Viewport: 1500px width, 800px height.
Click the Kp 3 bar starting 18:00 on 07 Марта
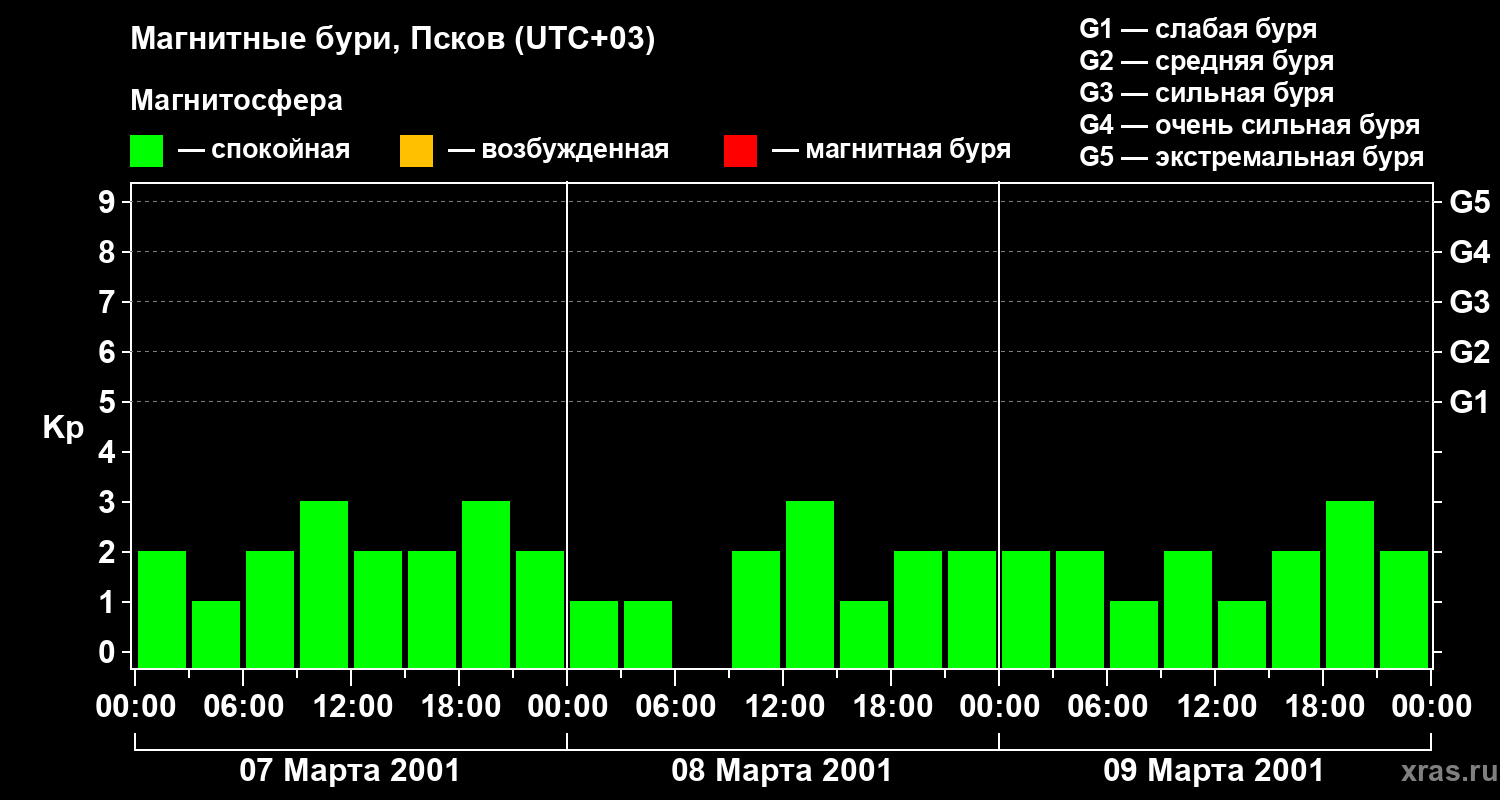(x=486, y=584)
